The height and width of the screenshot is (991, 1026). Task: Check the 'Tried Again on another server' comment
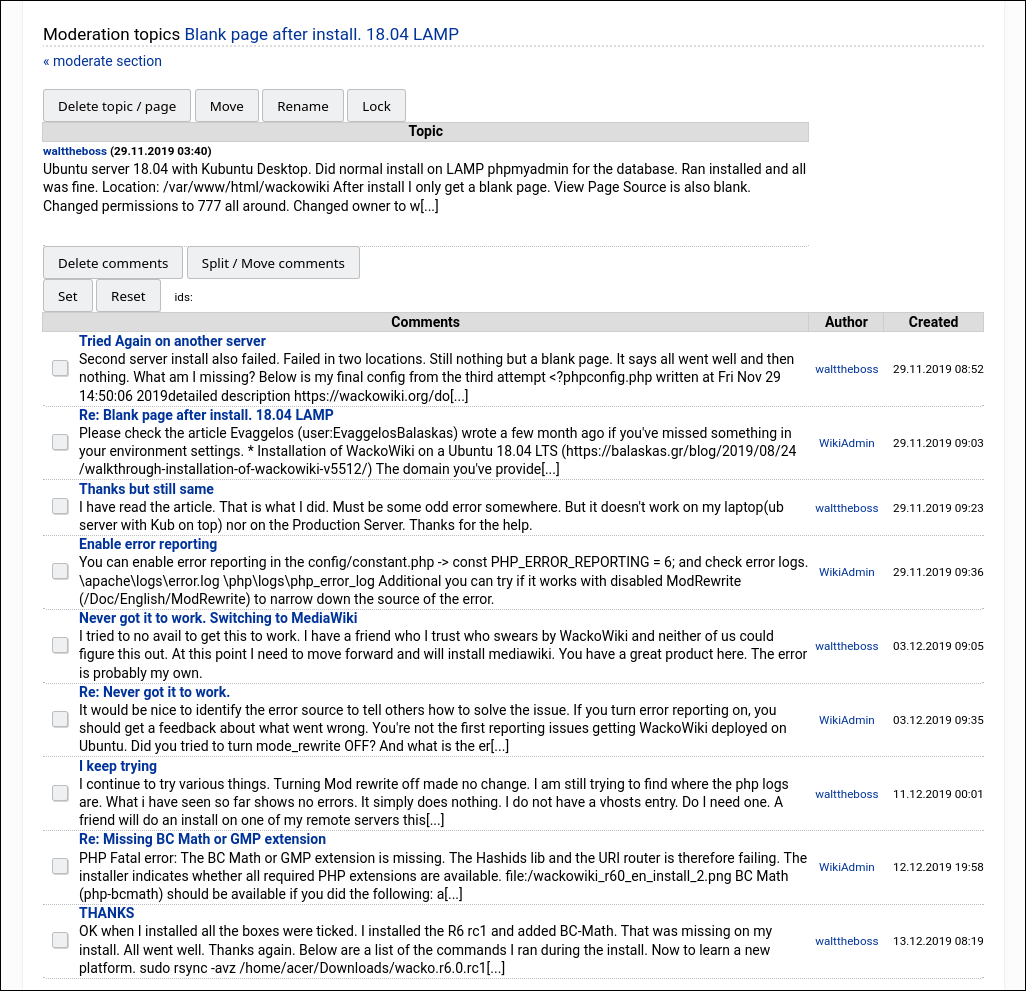click(60, 368)
